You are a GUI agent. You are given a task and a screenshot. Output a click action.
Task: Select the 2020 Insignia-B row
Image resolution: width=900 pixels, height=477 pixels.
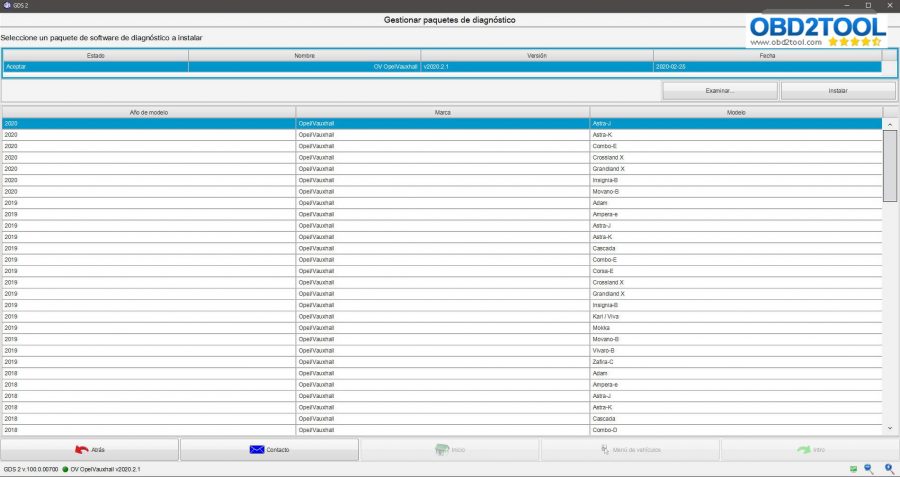coord(442,180)
